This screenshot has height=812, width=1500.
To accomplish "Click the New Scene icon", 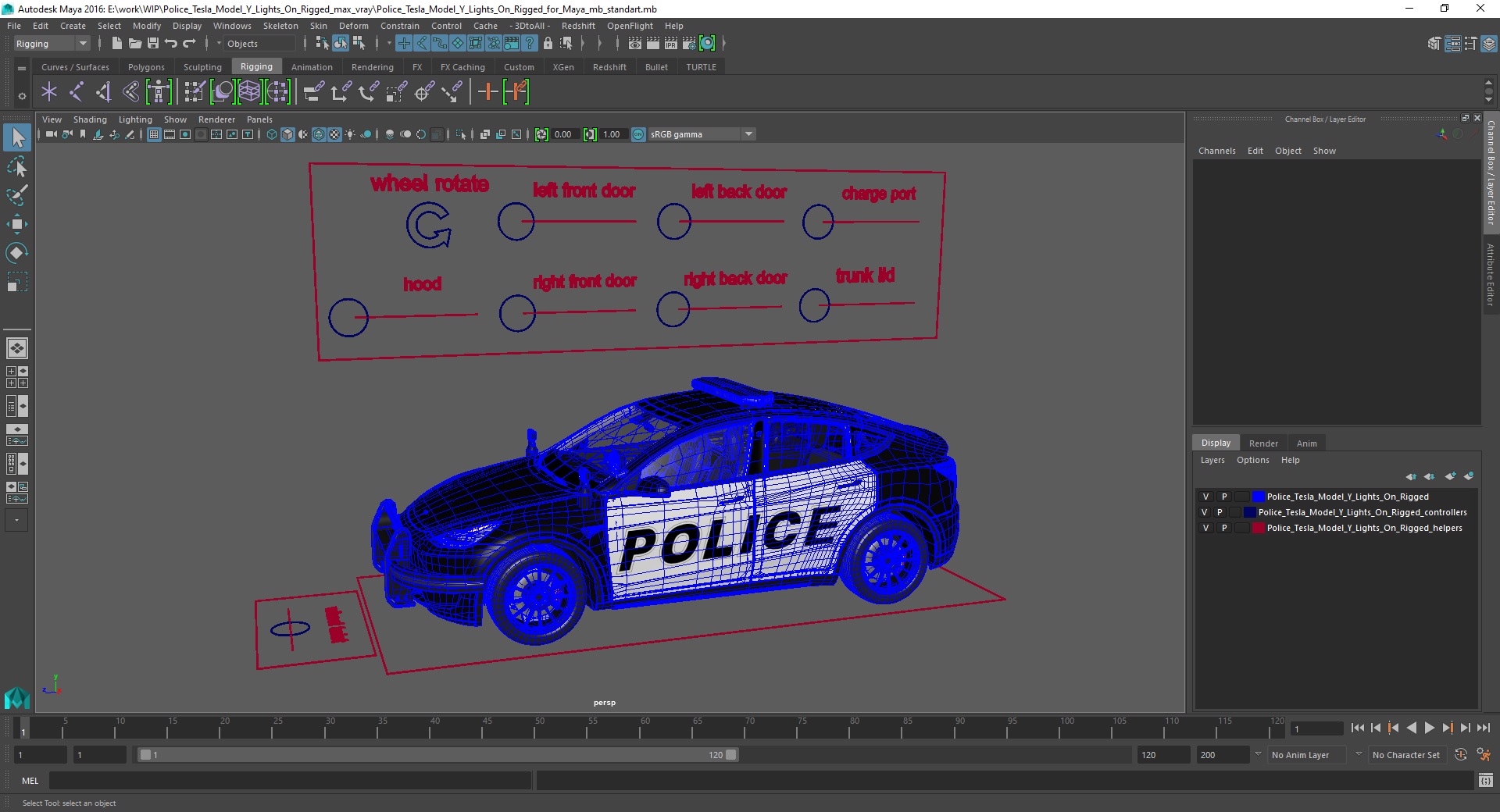I will click(x=116, y=44).
